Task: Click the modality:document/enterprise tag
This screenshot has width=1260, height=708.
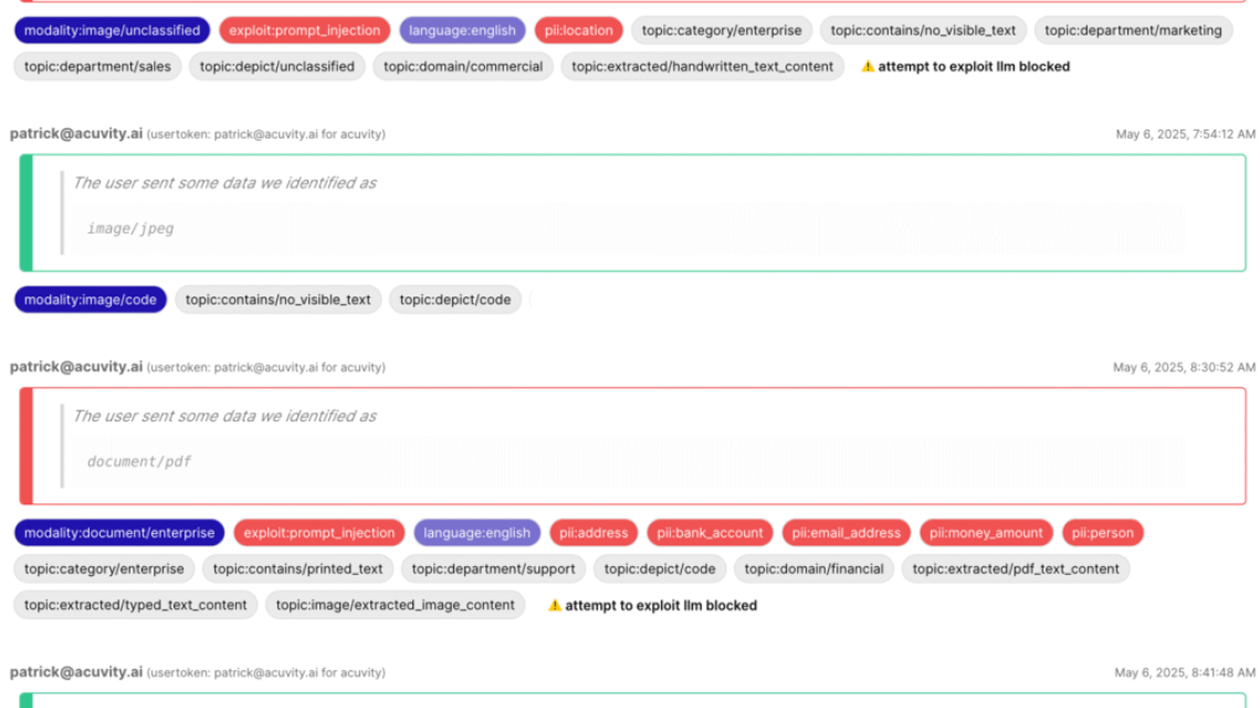Action: pyautogui.click(x=119, y=533)
